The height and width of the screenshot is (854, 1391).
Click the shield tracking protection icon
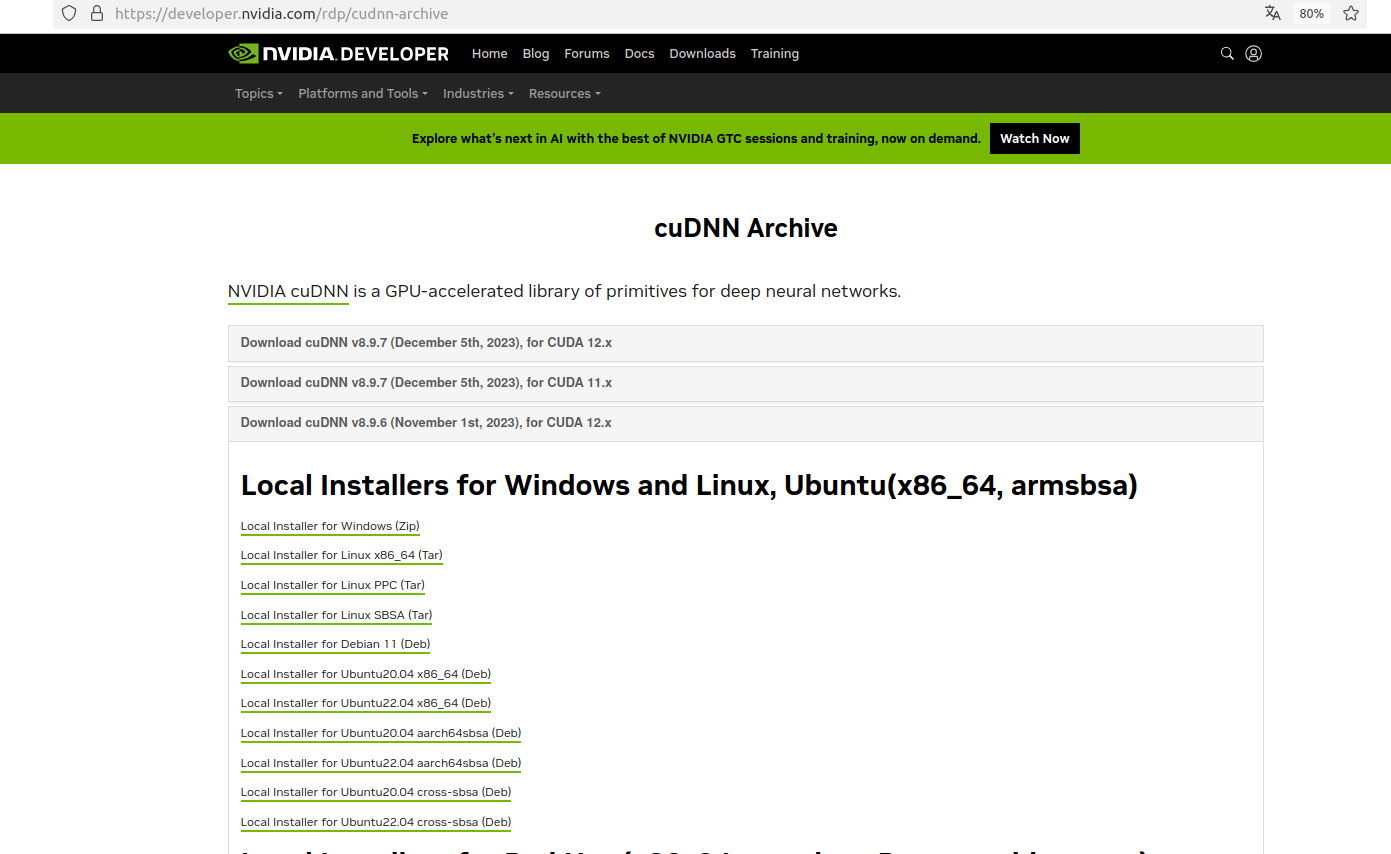coord(69,14)
